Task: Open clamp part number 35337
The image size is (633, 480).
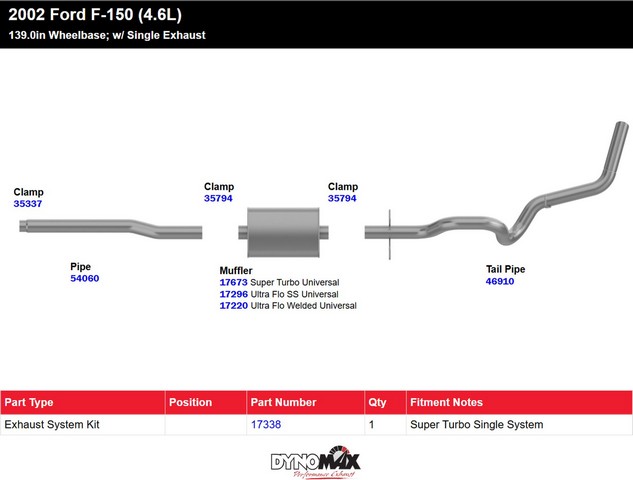Action: (x=28, y=204)
